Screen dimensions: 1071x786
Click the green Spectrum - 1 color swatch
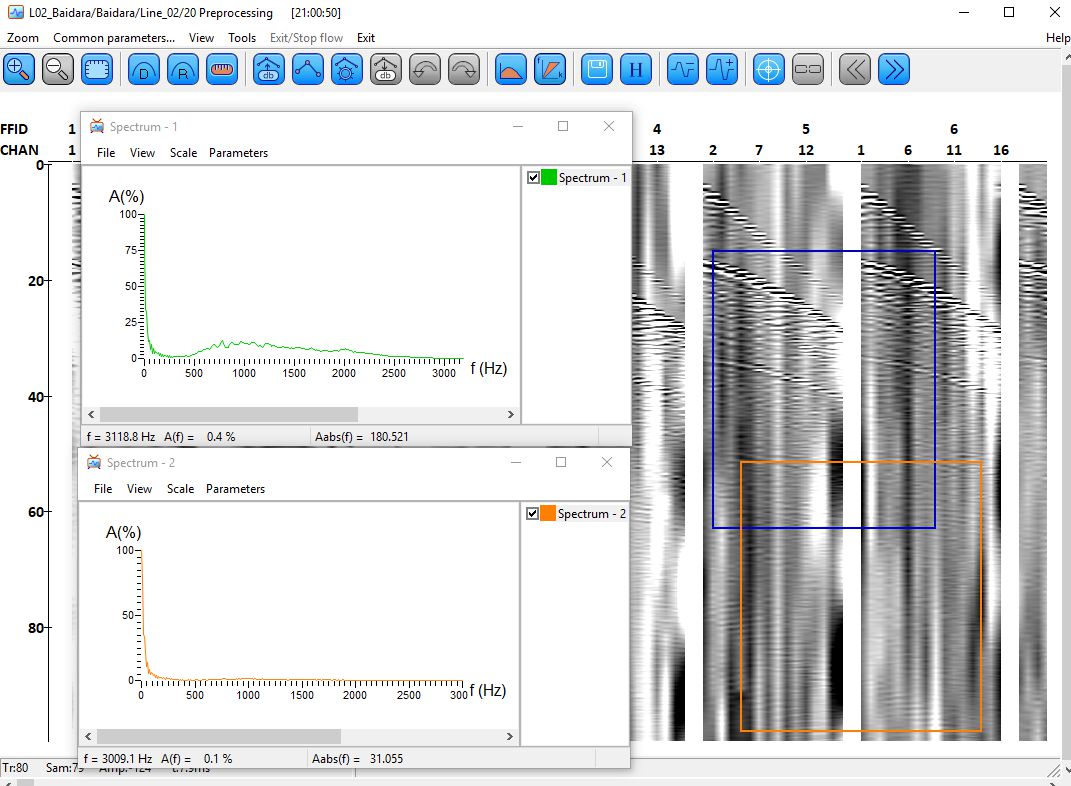point(548,178)
